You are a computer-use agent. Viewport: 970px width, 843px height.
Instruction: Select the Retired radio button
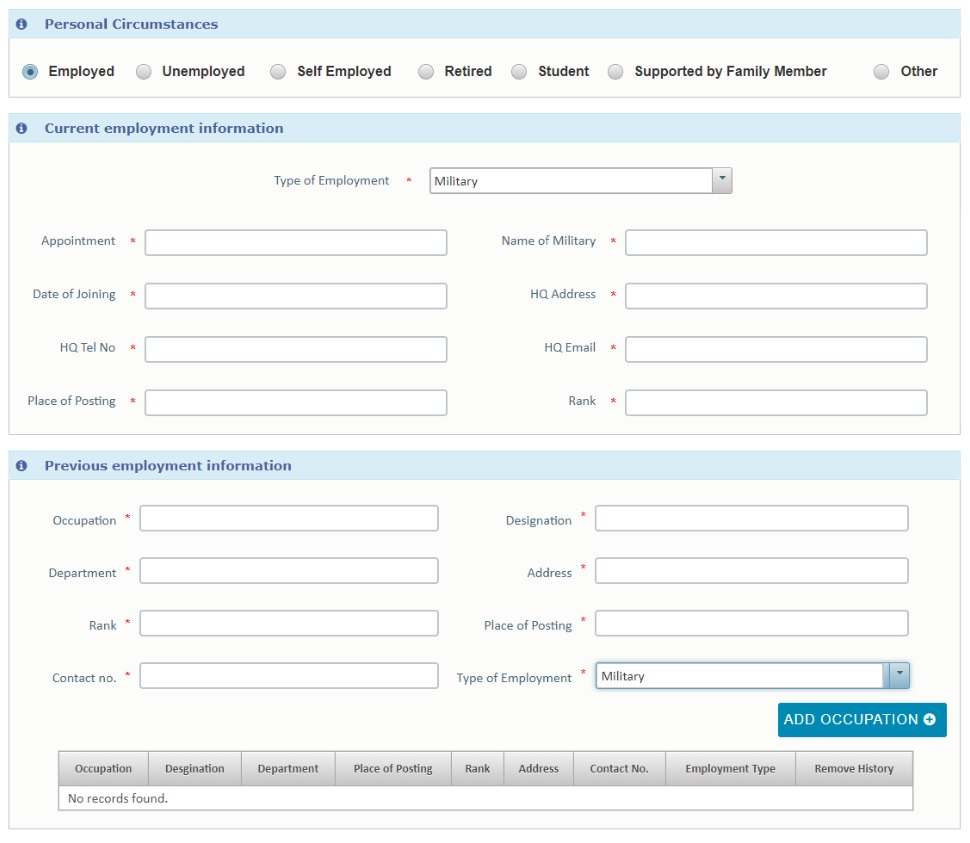tap(426, 72)
